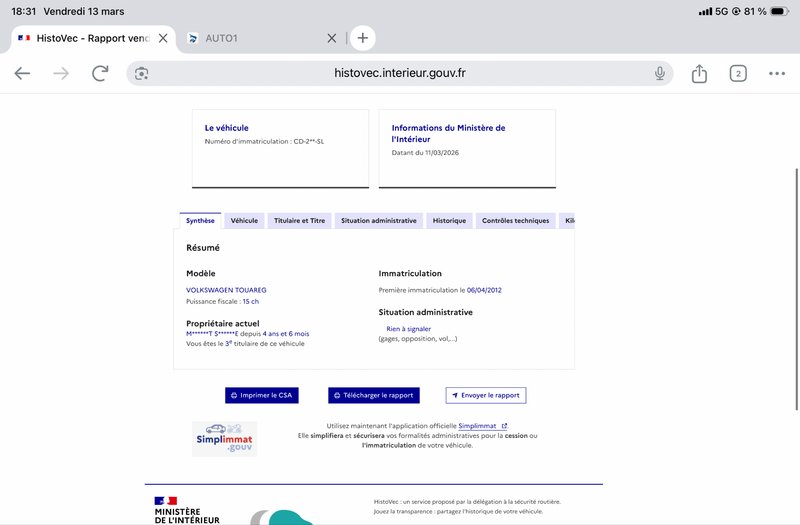Reload the HistoVec page
Viewport: 800px width, 525px height.
point(100,73)
